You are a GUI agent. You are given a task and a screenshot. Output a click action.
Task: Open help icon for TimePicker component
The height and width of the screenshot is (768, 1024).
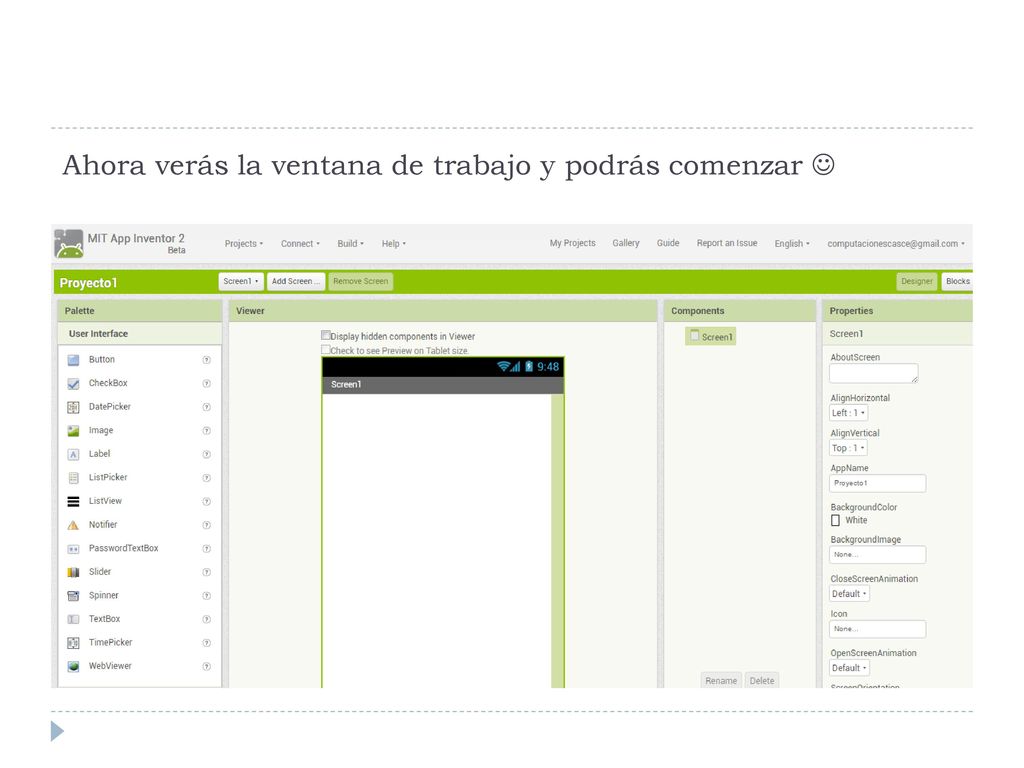pos(206,643)
